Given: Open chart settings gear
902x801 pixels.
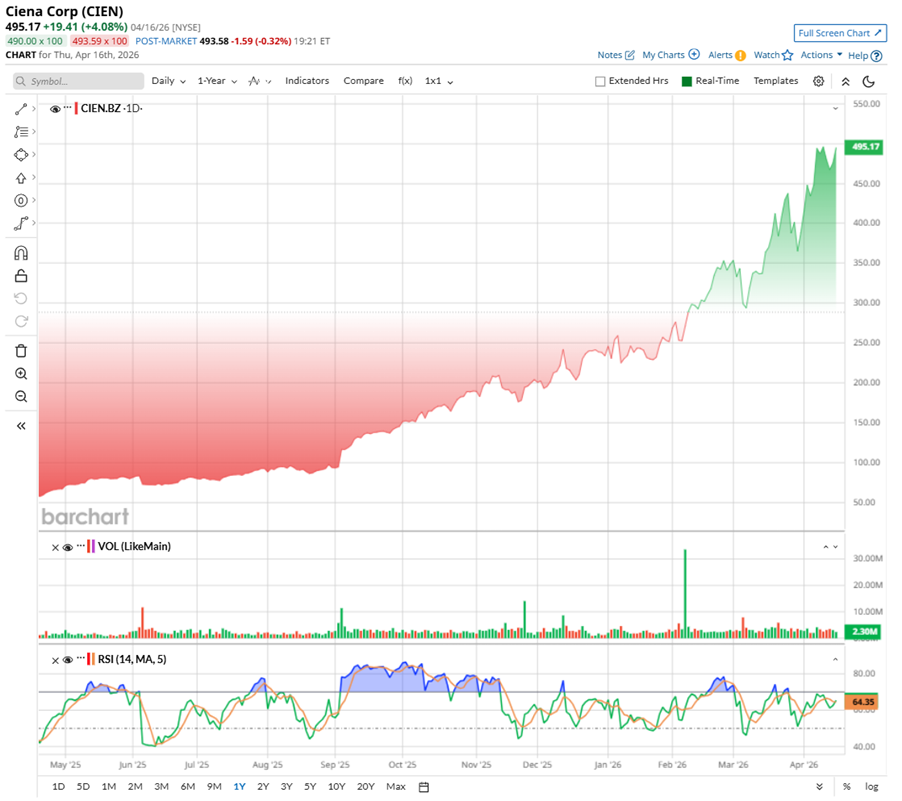Looking at the screenshot, I should pos(818,81).
